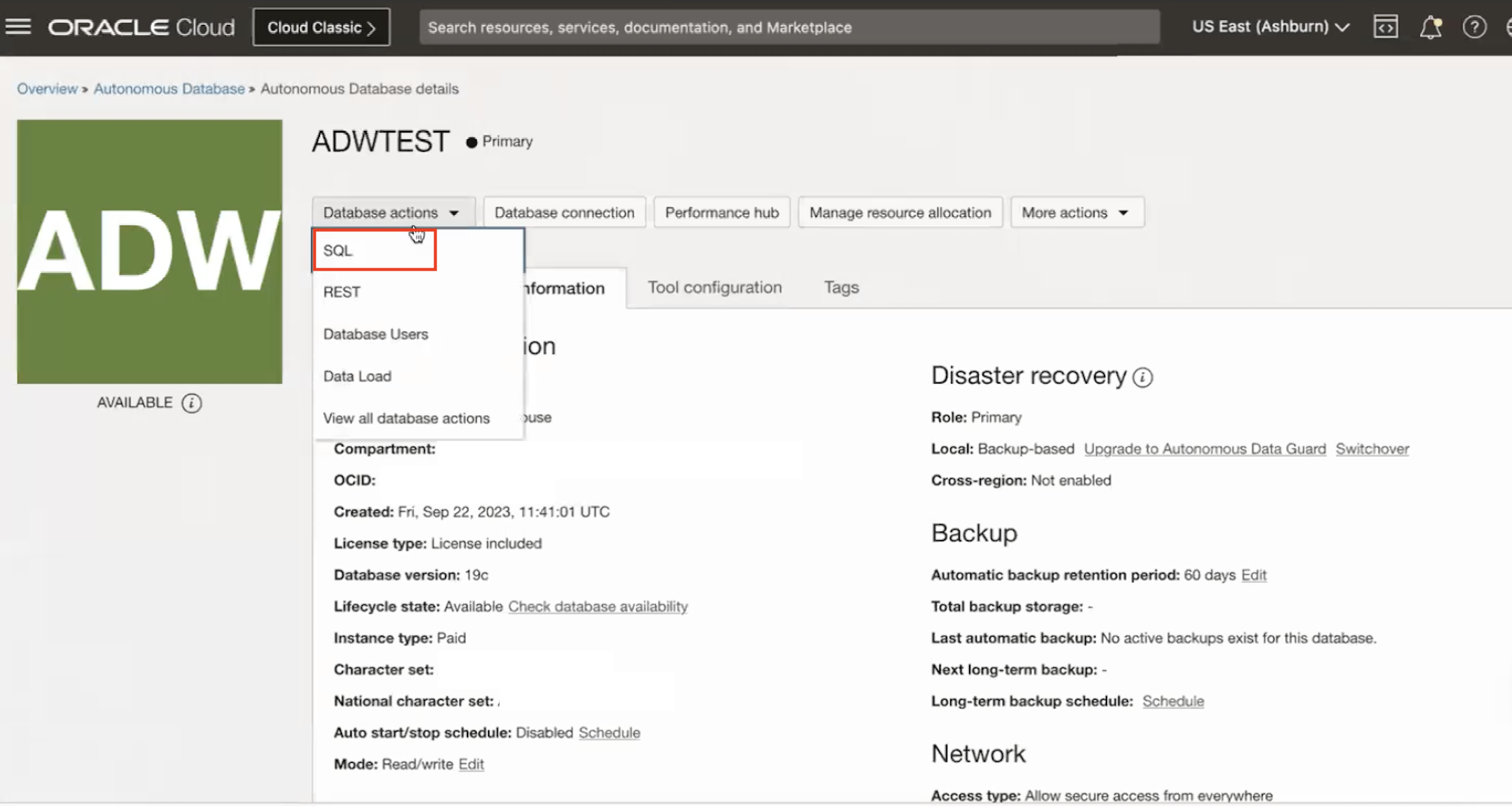The image size is (1512, 806).
Task: Choose Database Users menu entry
Action: point(375,334)
